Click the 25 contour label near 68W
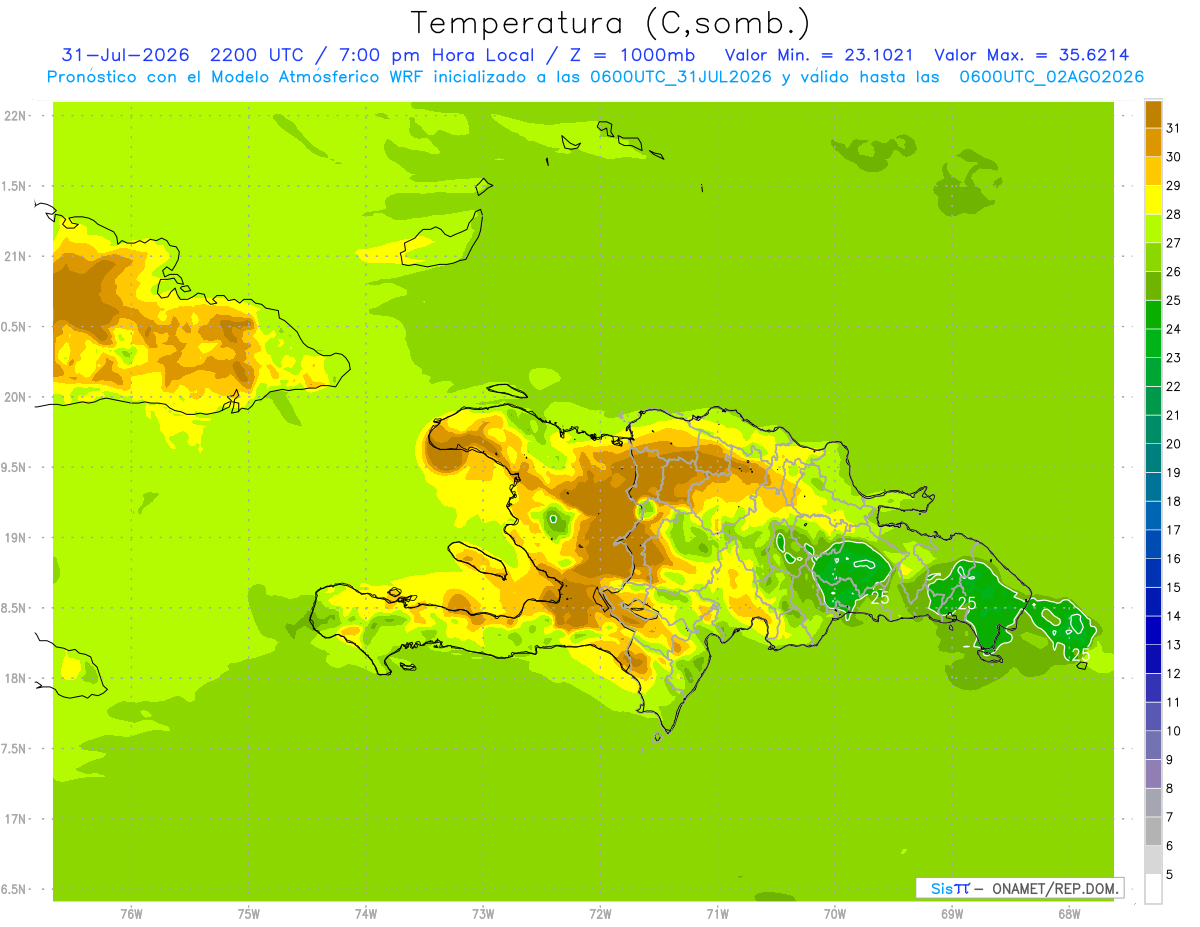The image size is (1200, 927). [x=1080, y=654]
